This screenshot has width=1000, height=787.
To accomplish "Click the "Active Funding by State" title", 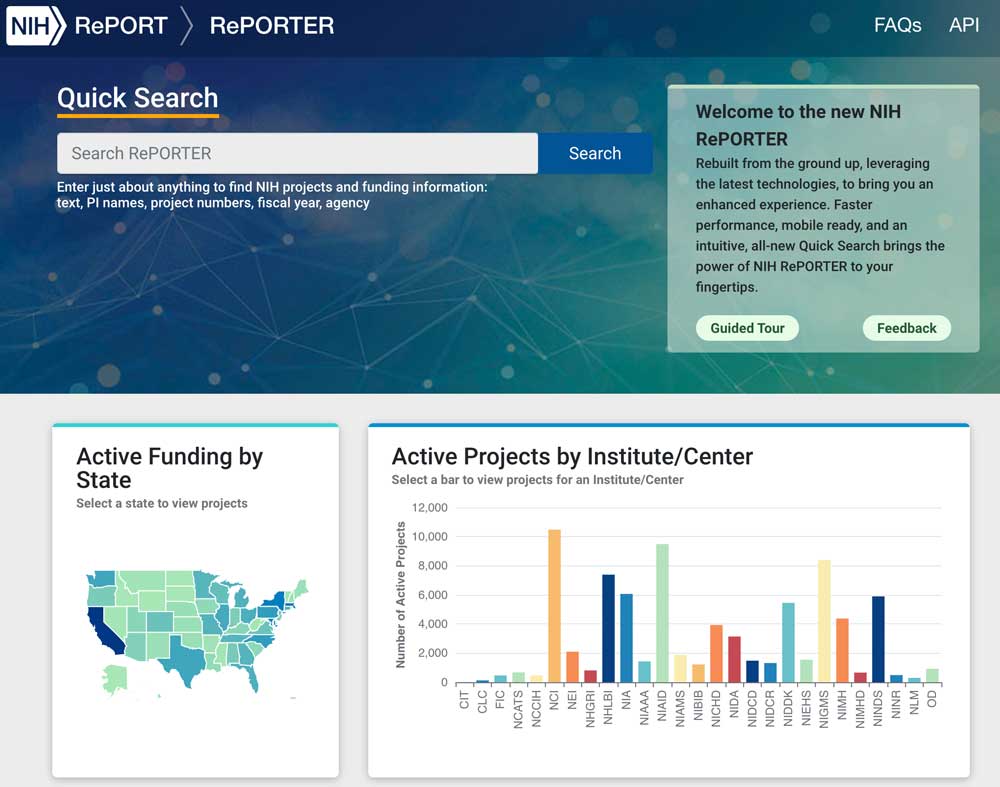I will tap(170, 468).
